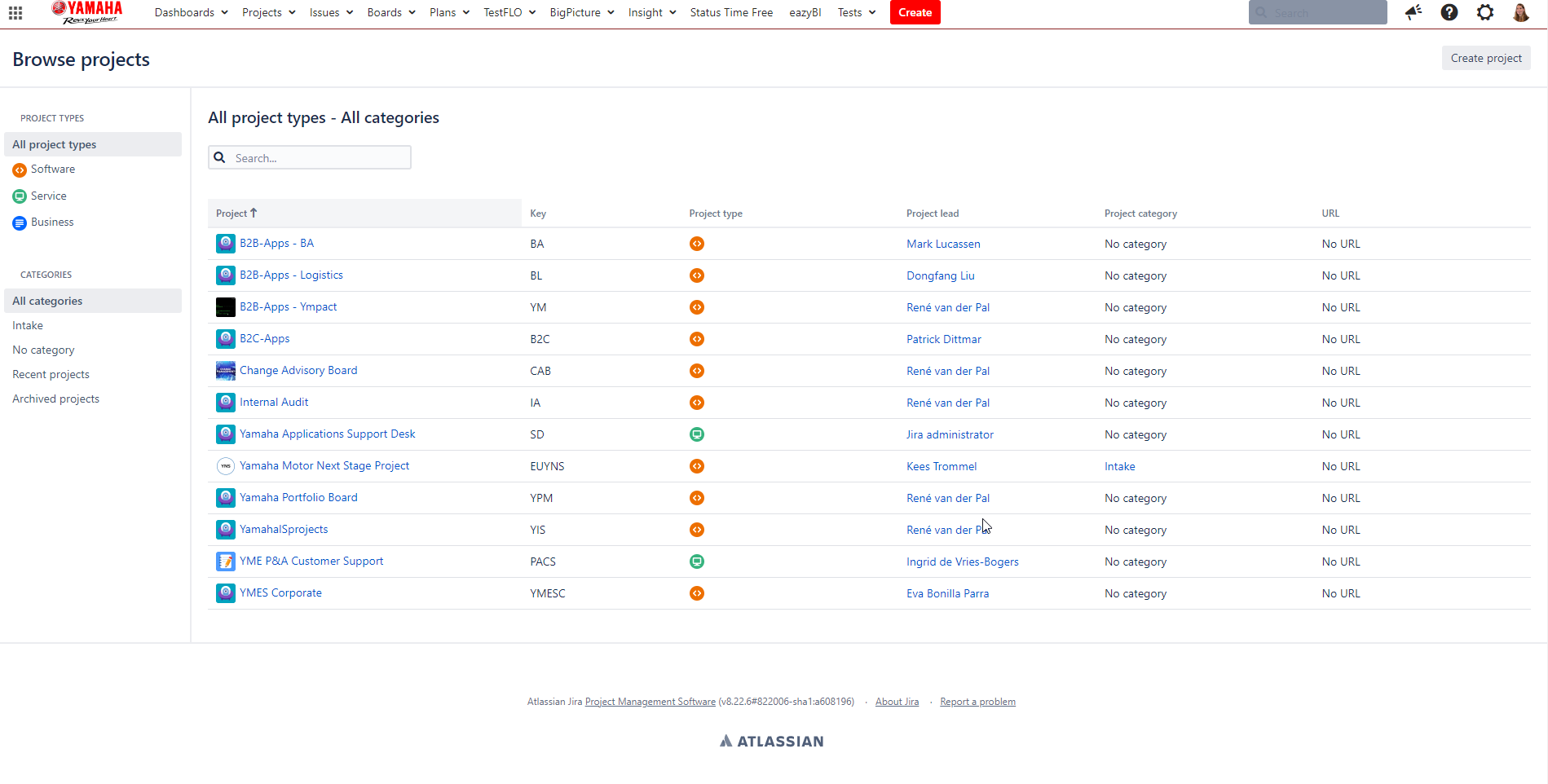Open the Report a problem link
Viewport: 1548px width, 784px height.
pos(977,702)
